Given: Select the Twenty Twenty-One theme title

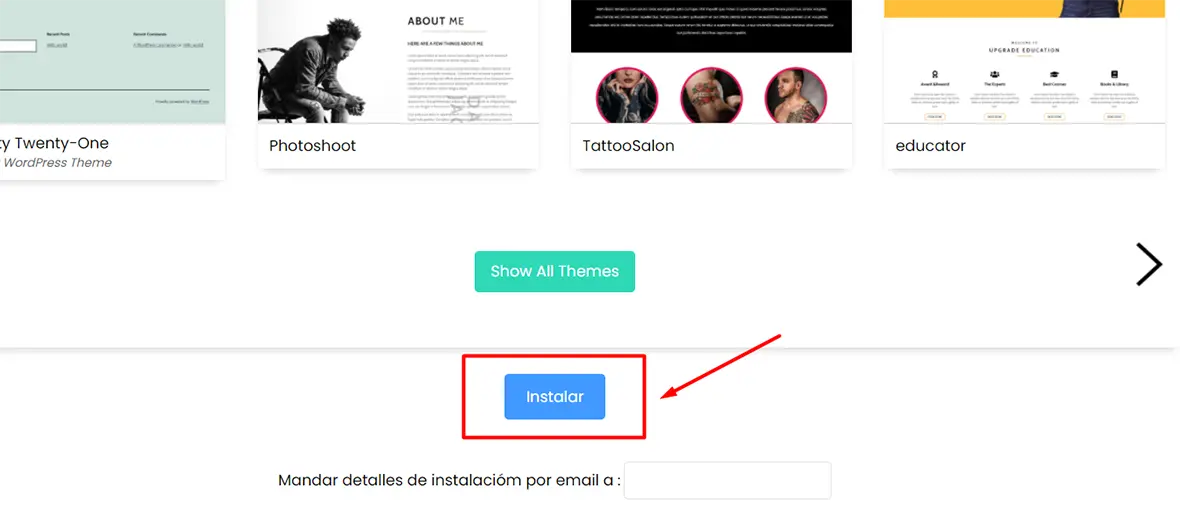Looking at the screenshot, I should coord(54,143).
